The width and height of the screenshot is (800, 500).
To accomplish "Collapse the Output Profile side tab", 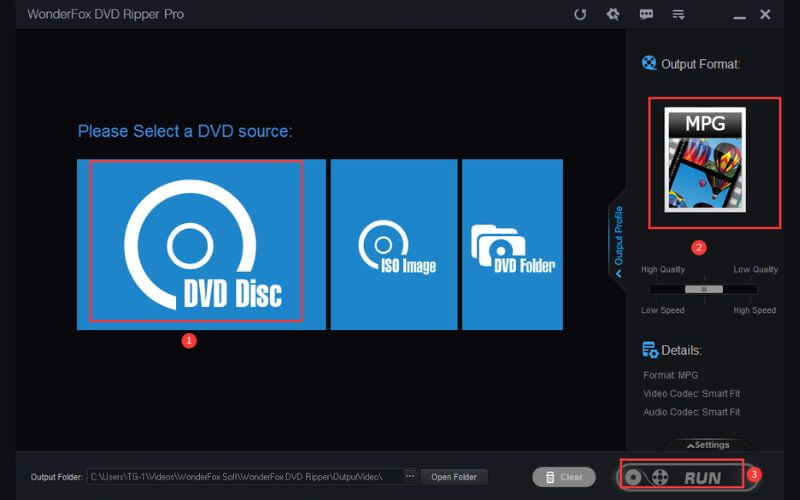I will pos(618,239).
